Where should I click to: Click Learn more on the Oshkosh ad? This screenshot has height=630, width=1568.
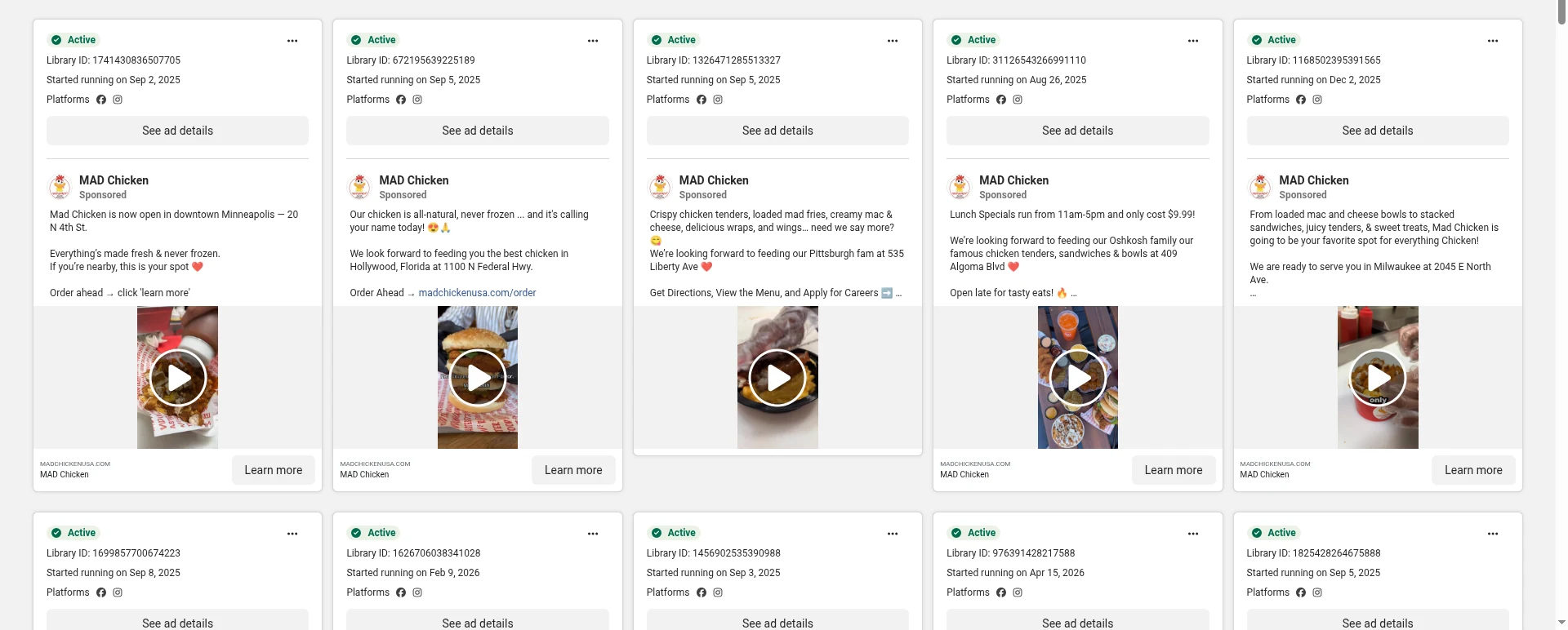point(1174,470)
